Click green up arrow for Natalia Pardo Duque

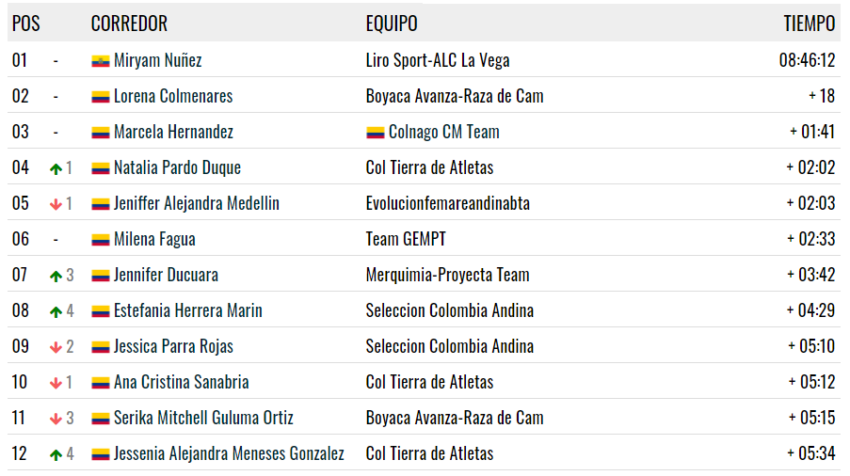56,169
